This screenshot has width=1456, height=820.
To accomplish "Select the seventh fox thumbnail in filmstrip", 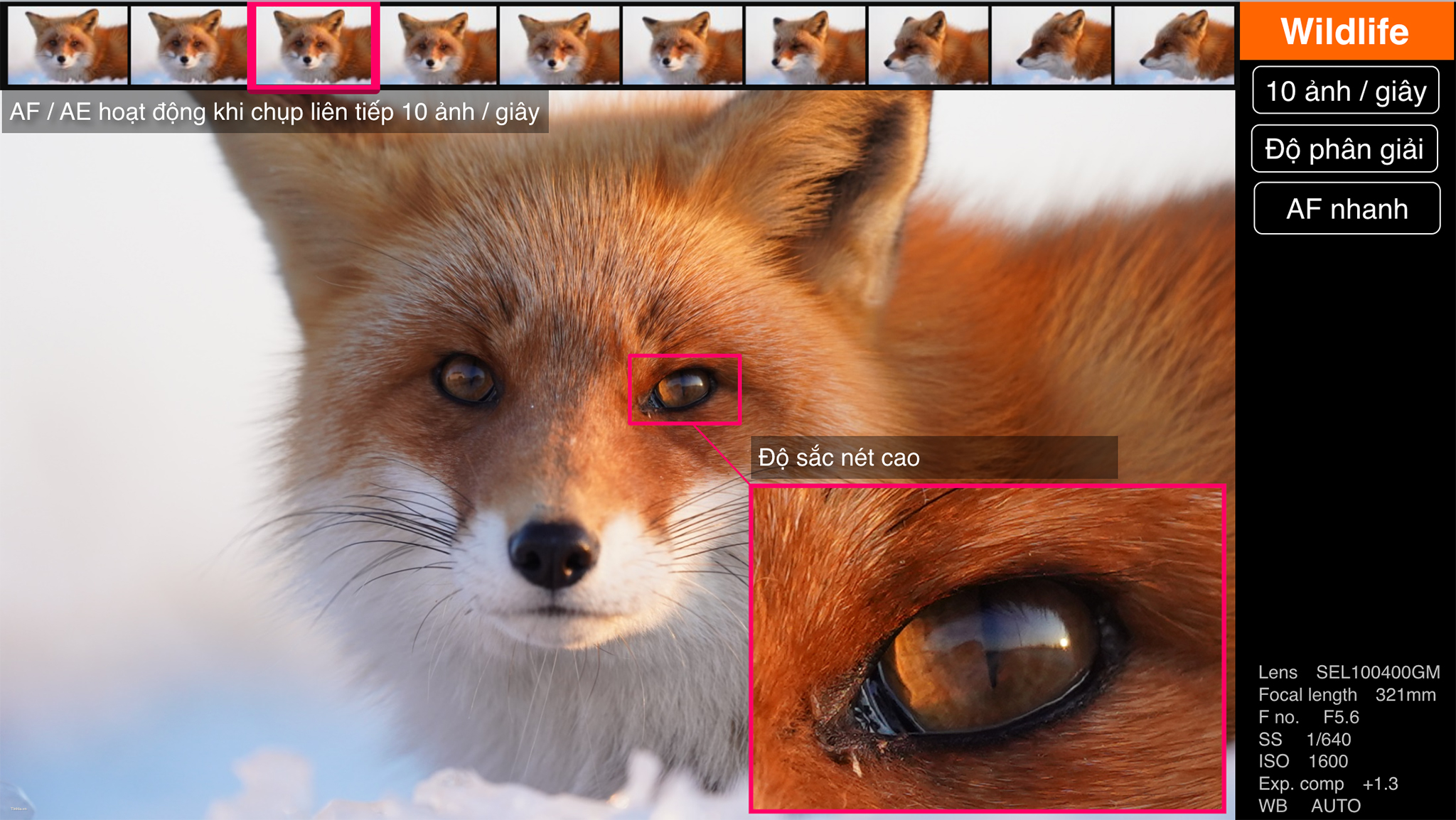I will coord(805,45).
